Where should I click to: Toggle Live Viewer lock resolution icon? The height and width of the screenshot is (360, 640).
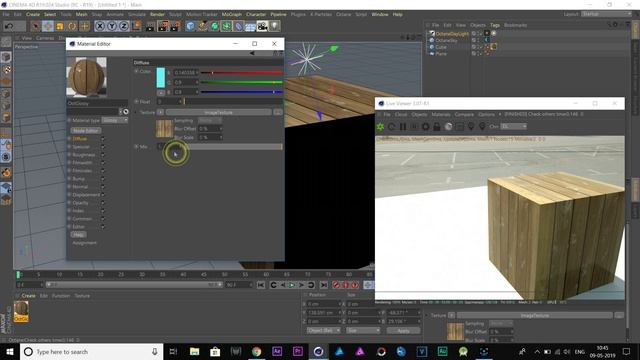pos(437,127)
